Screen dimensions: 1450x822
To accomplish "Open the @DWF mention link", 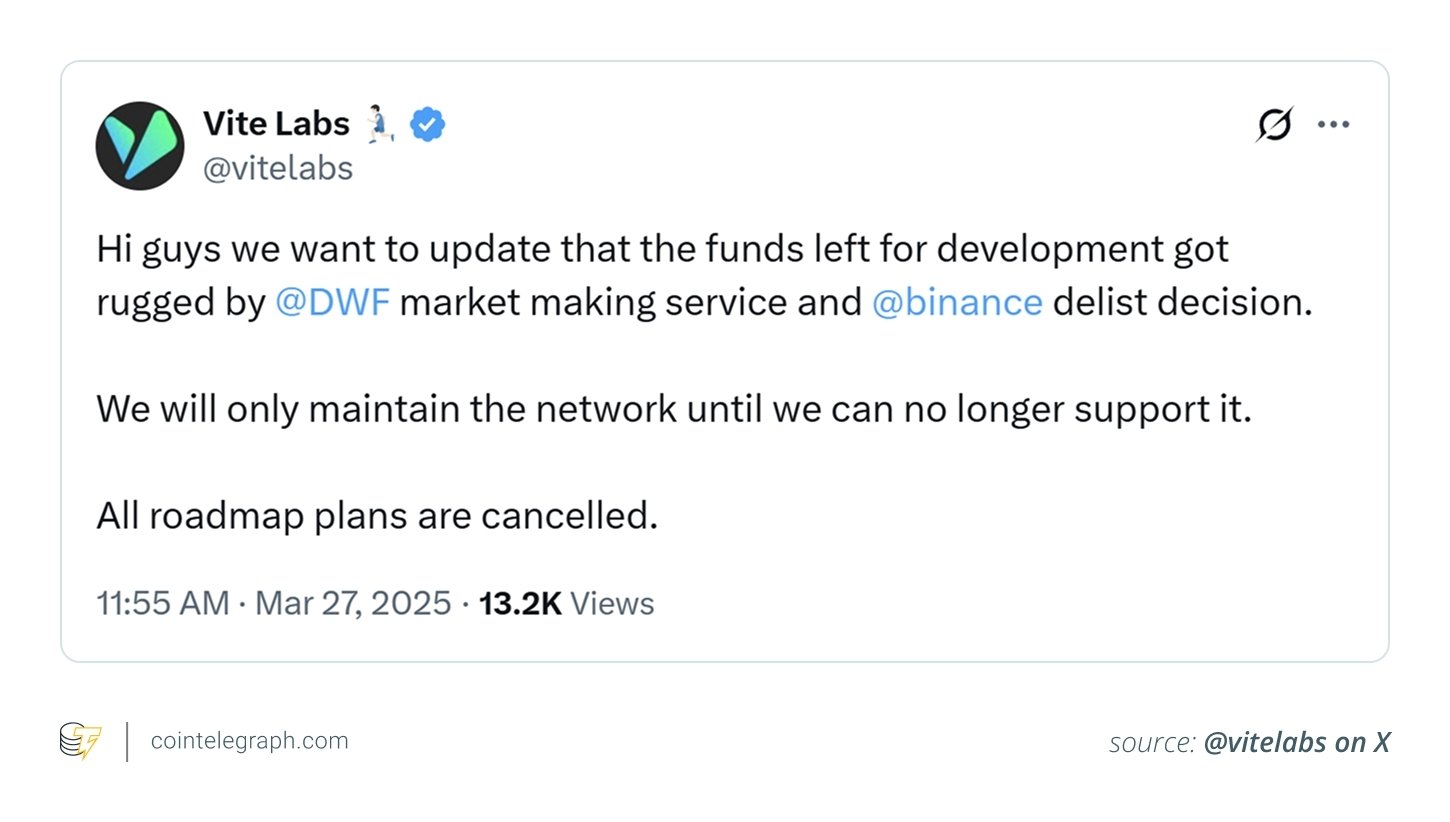I will [x=332, y=302].
